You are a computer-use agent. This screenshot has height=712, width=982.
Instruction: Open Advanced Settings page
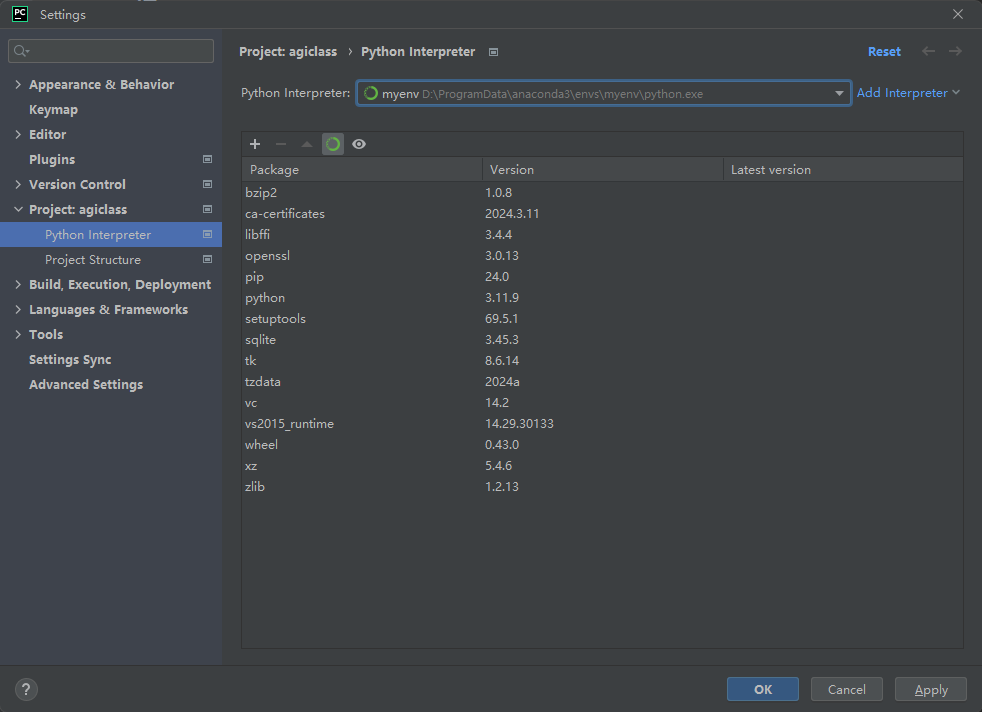(x=86, y=384)
